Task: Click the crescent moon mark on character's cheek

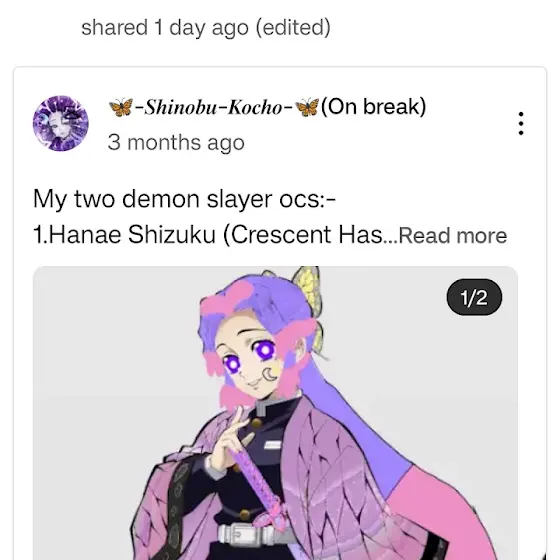Action: coord(270,374)
